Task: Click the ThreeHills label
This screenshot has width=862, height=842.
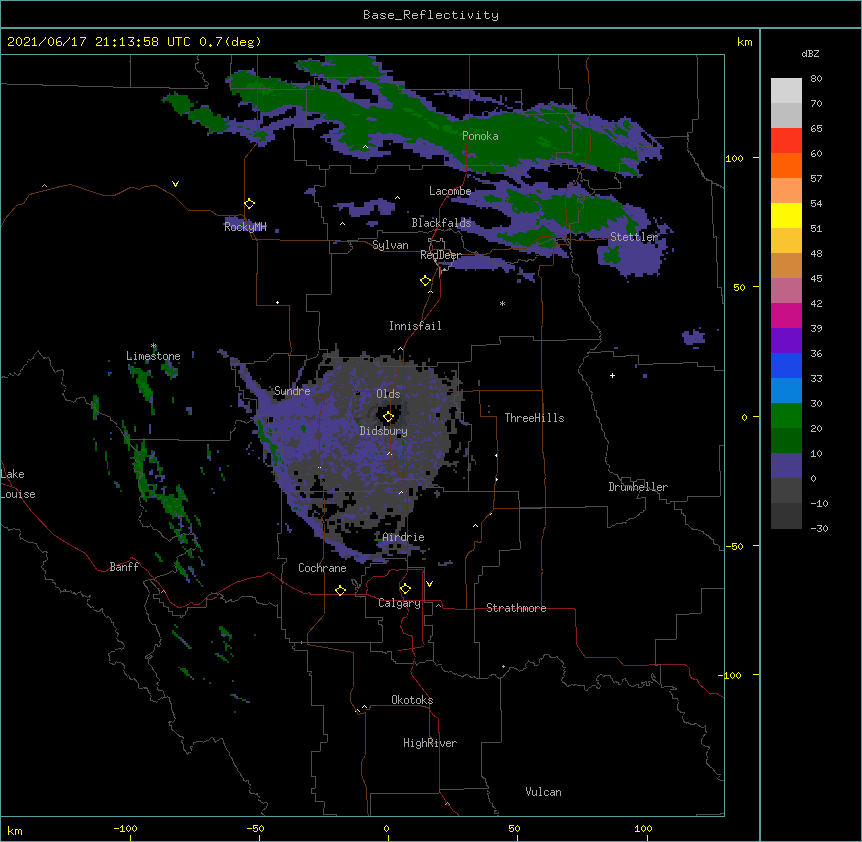Action: 534,418
